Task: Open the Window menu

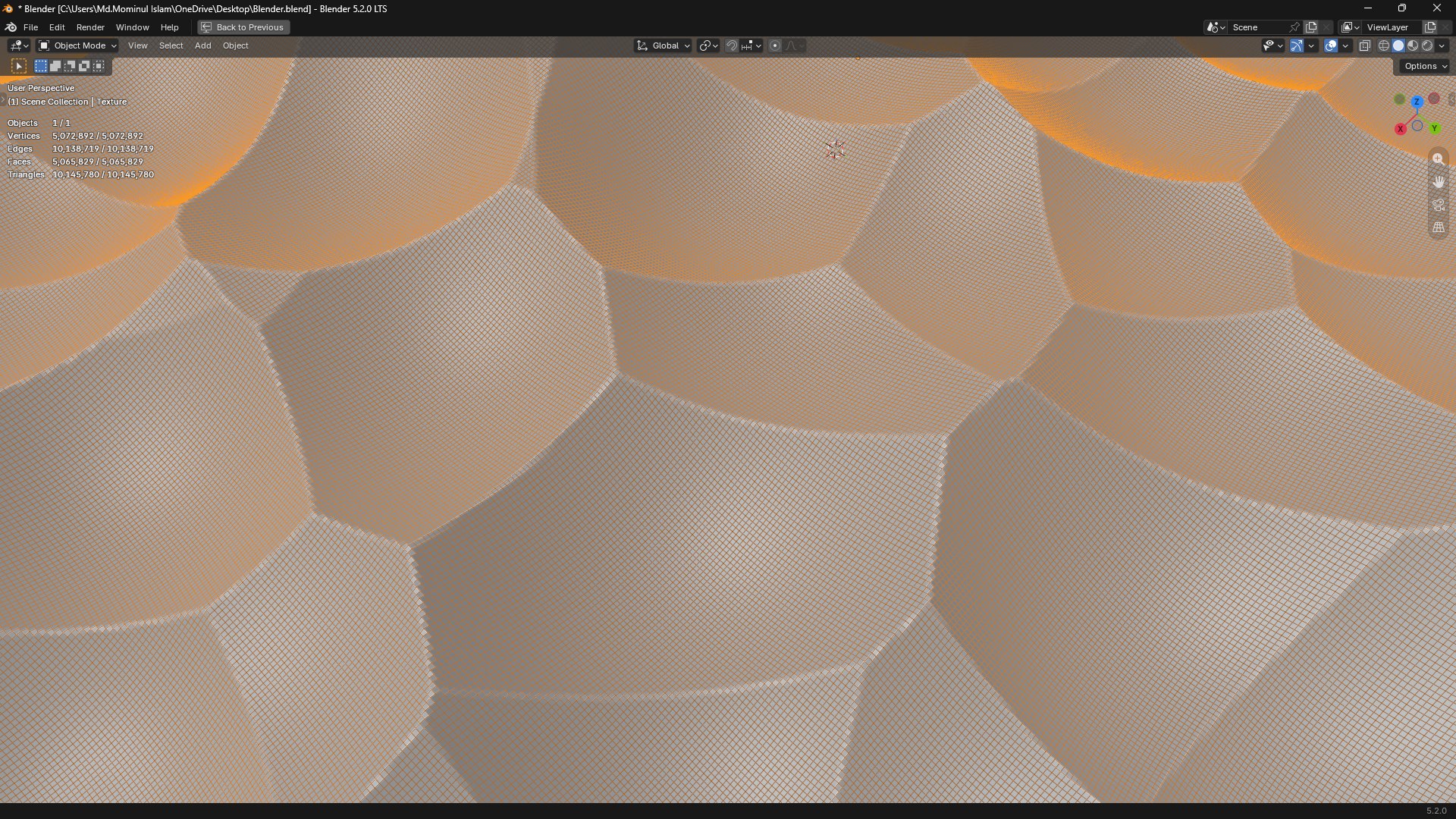Action: [132, 27]
